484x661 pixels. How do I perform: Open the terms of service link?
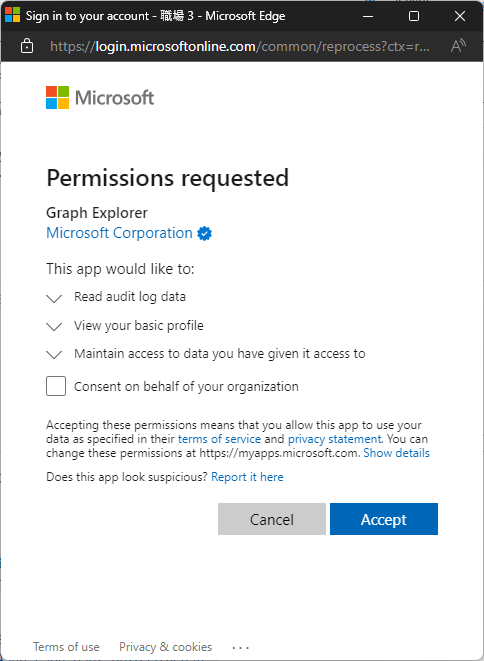click(x=219, y=439)
